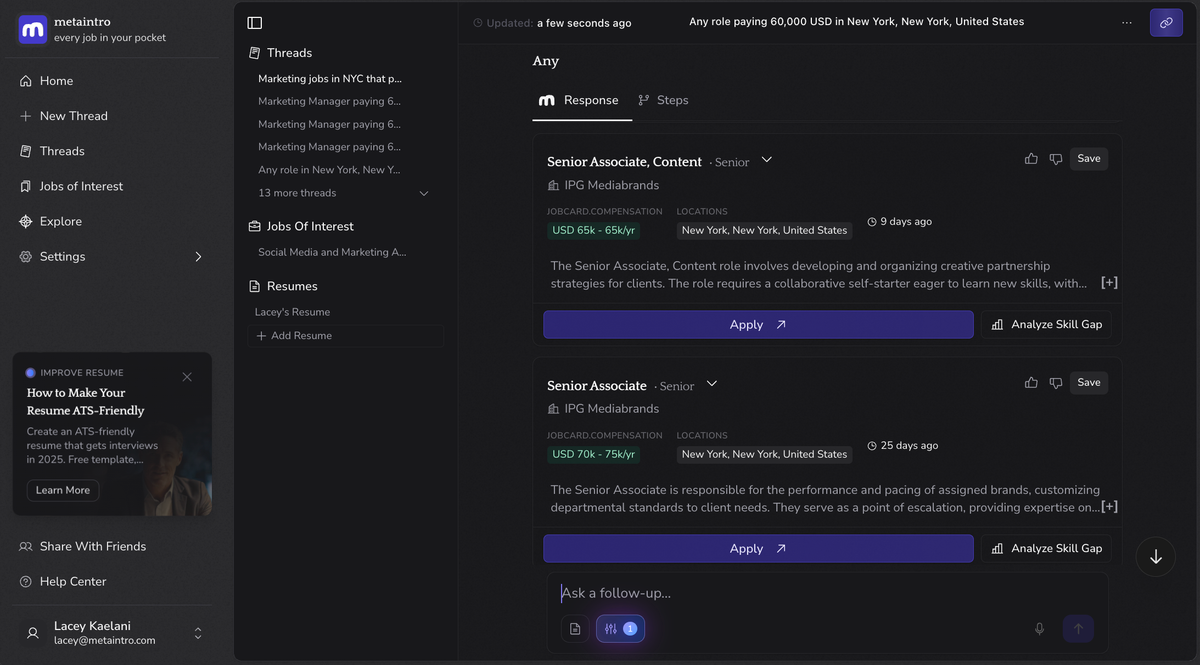The width and height of the screenshot is (1200, 665).
Task: Select Explore in the left sidebar
Action: pyautogui.click(x=63, y=220)
